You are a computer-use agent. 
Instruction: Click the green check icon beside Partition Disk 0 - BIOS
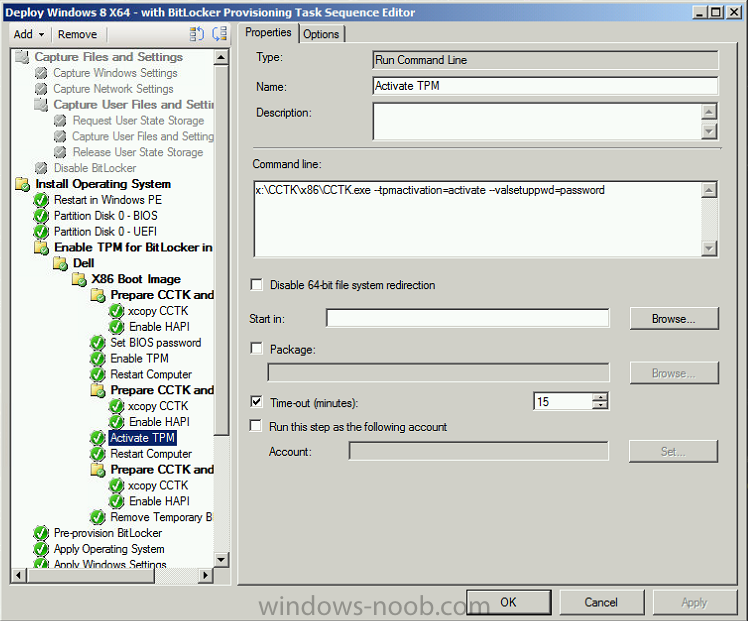[x=41, y=216]
